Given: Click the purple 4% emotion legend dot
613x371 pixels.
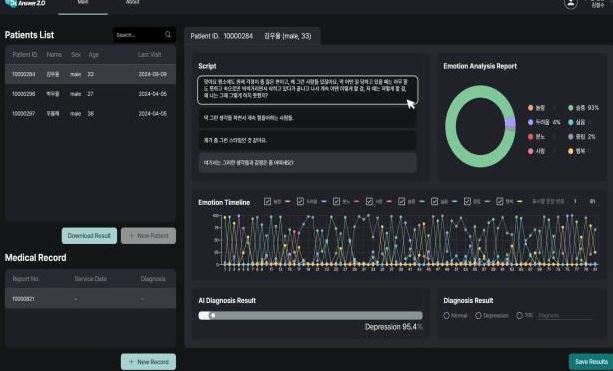Looking at the screenshot, I should point(531,122).
